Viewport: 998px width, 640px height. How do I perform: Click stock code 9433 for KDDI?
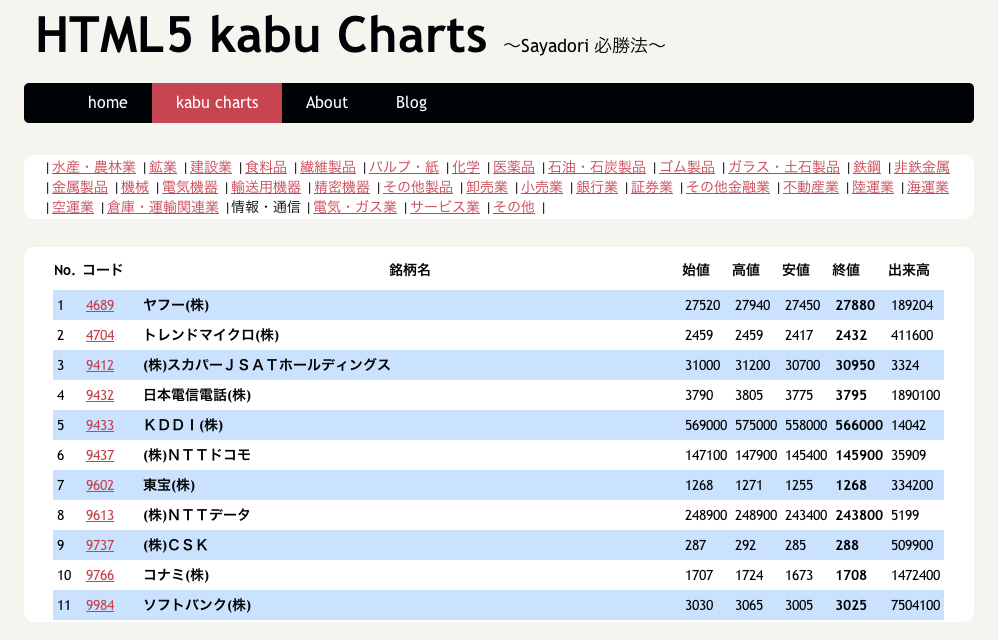click(x=100, y=425)
